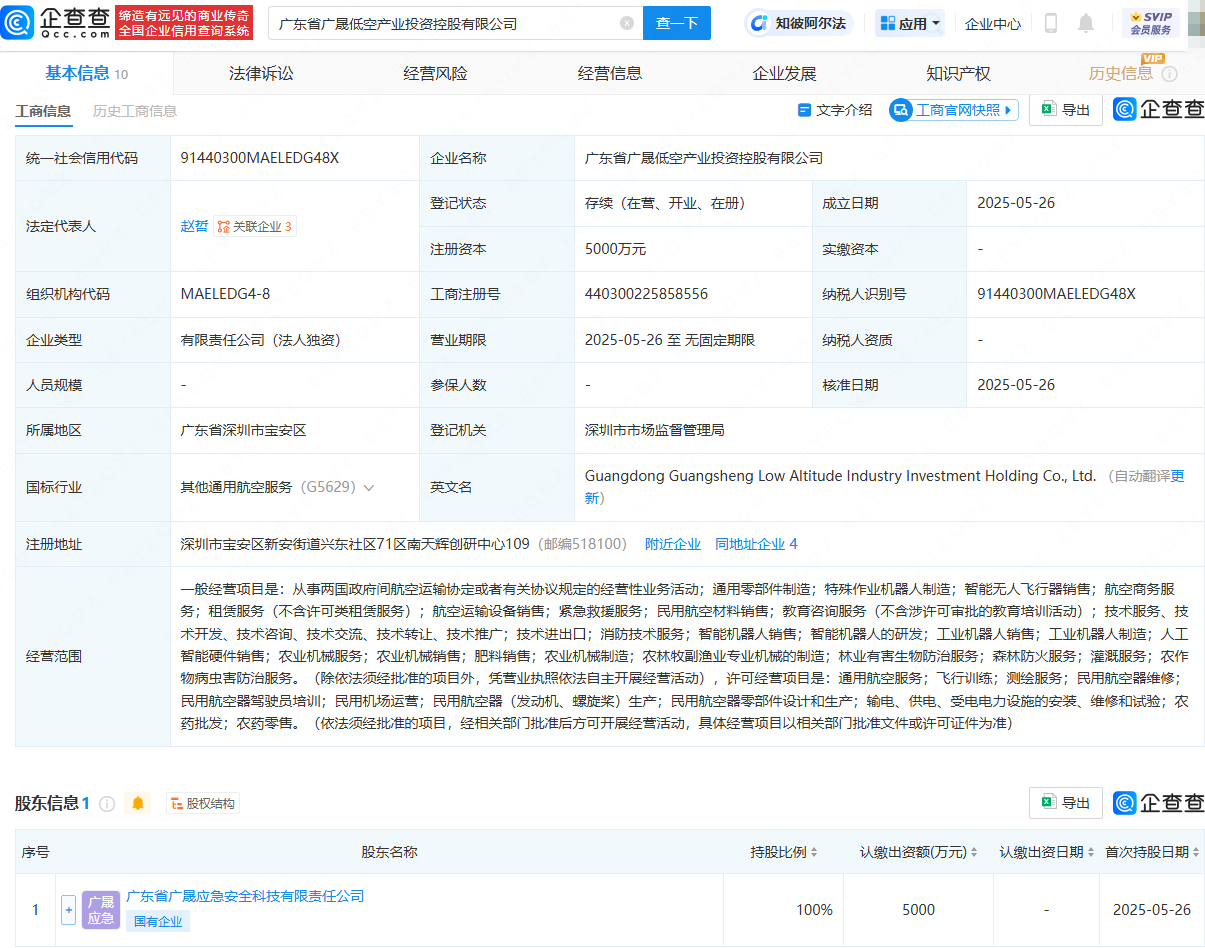The height and width of the screenshot is (948, 1205).
Task: Open 同地址企业 4 link
Action: (x=756, y=544)
